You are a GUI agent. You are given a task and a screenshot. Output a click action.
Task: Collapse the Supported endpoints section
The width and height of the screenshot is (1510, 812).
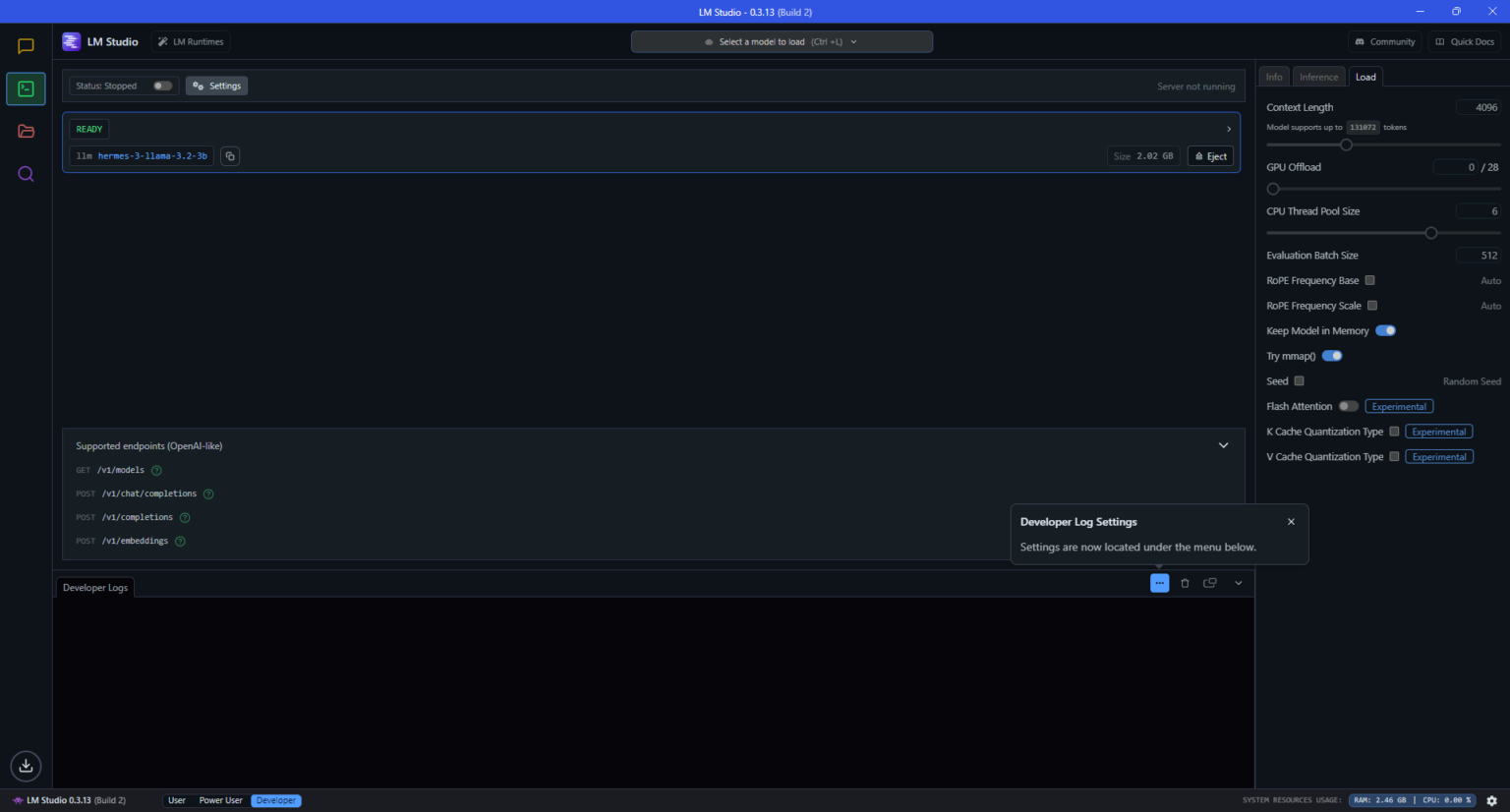[1223, 445]
